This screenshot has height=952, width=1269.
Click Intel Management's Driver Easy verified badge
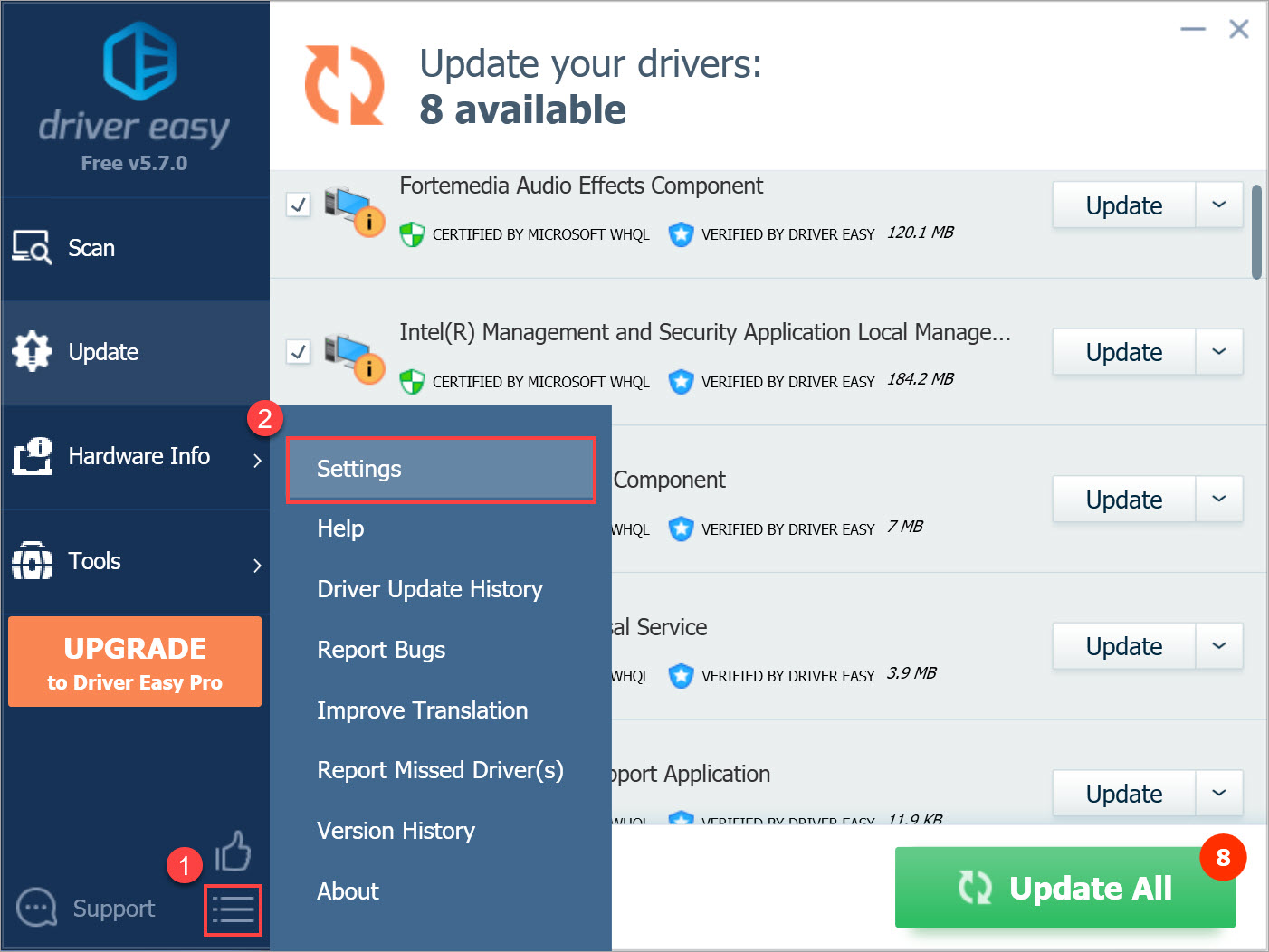click(681, 382)
